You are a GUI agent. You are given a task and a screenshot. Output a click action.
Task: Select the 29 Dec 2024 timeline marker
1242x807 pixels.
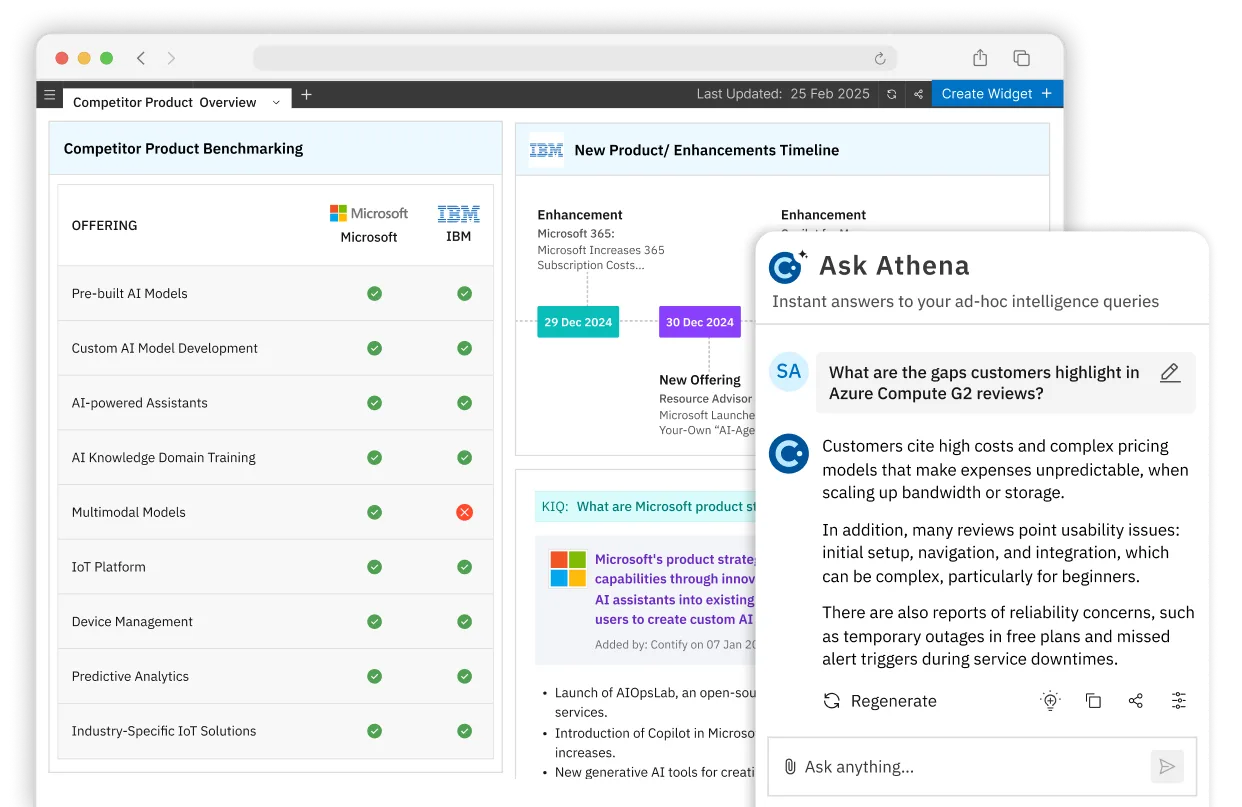[x=578, y=322]
